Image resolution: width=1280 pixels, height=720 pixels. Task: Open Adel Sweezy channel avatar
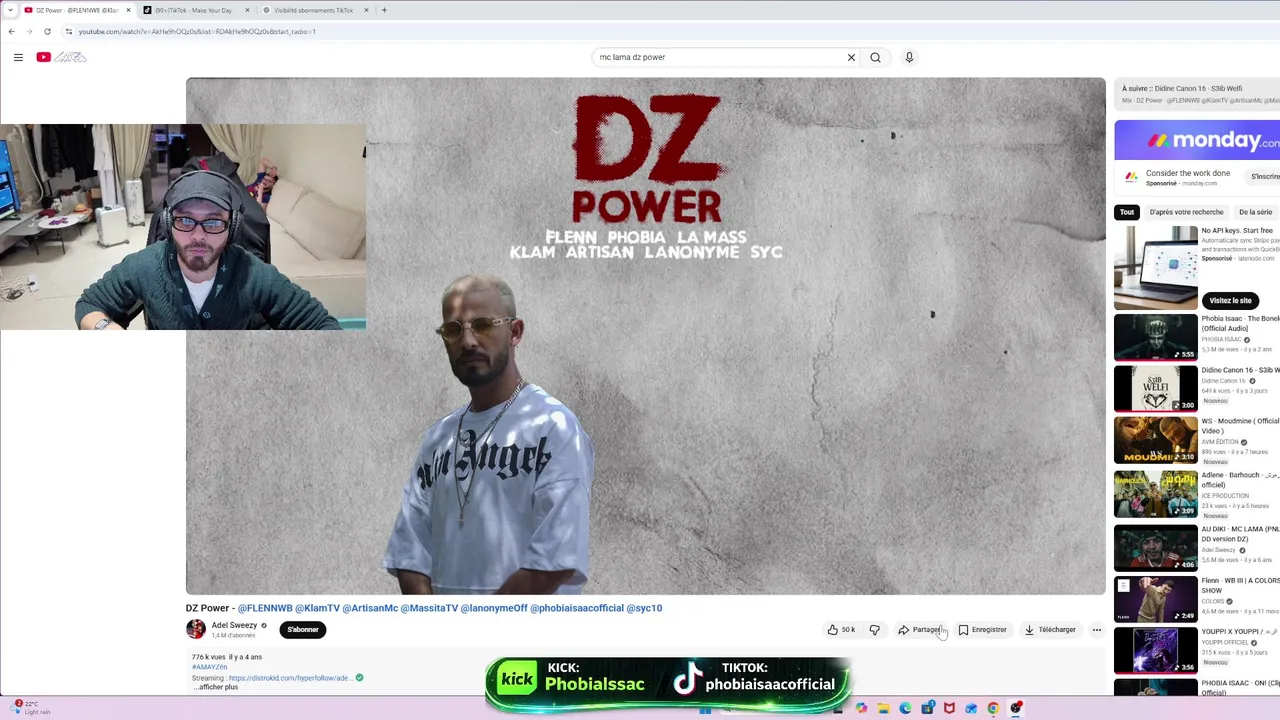[196, 629]
